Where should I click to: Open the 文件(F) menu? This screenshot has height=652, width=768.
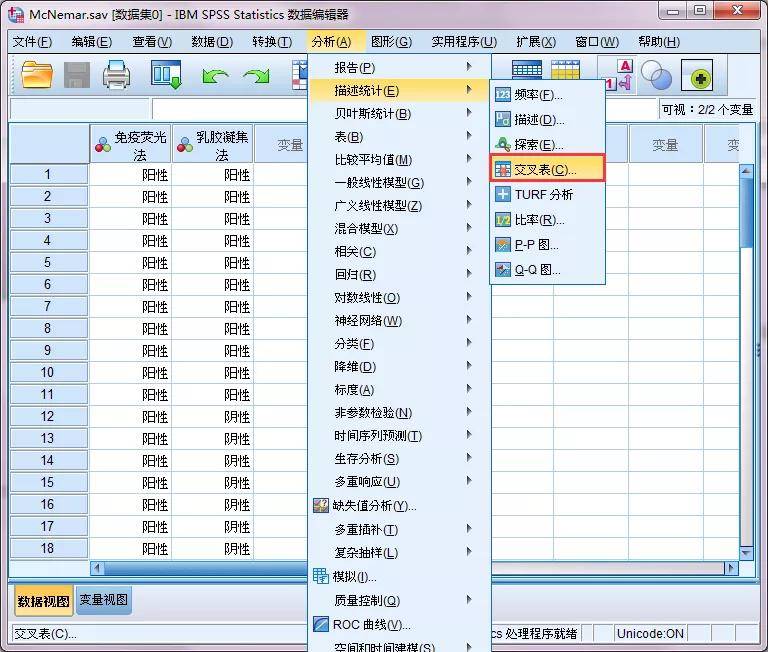click(x=32, y=42)
